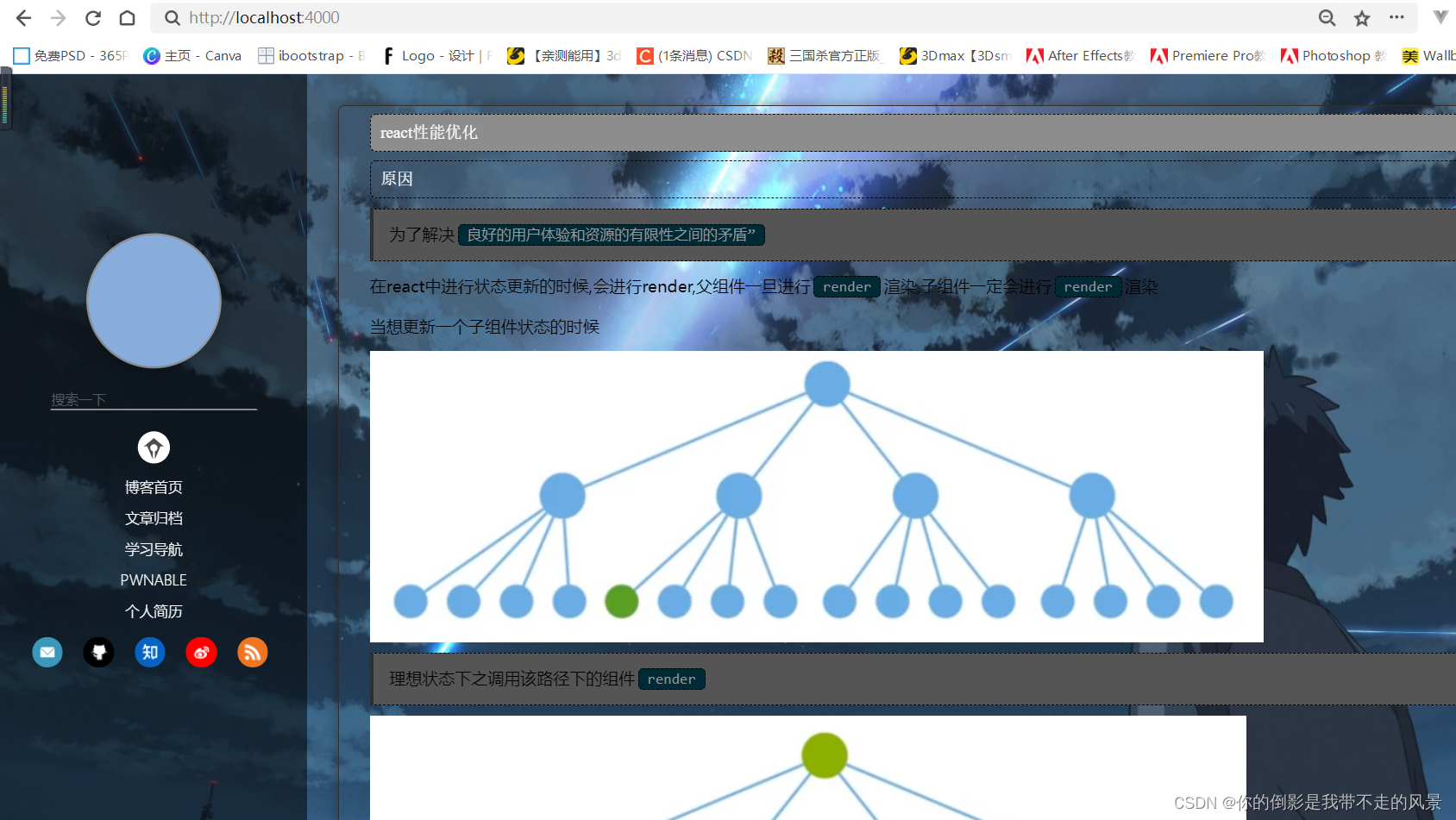The width and height of the screenshot is (1456, 820).
Task: Click the browser home icon
Action: tap(126, 17)
